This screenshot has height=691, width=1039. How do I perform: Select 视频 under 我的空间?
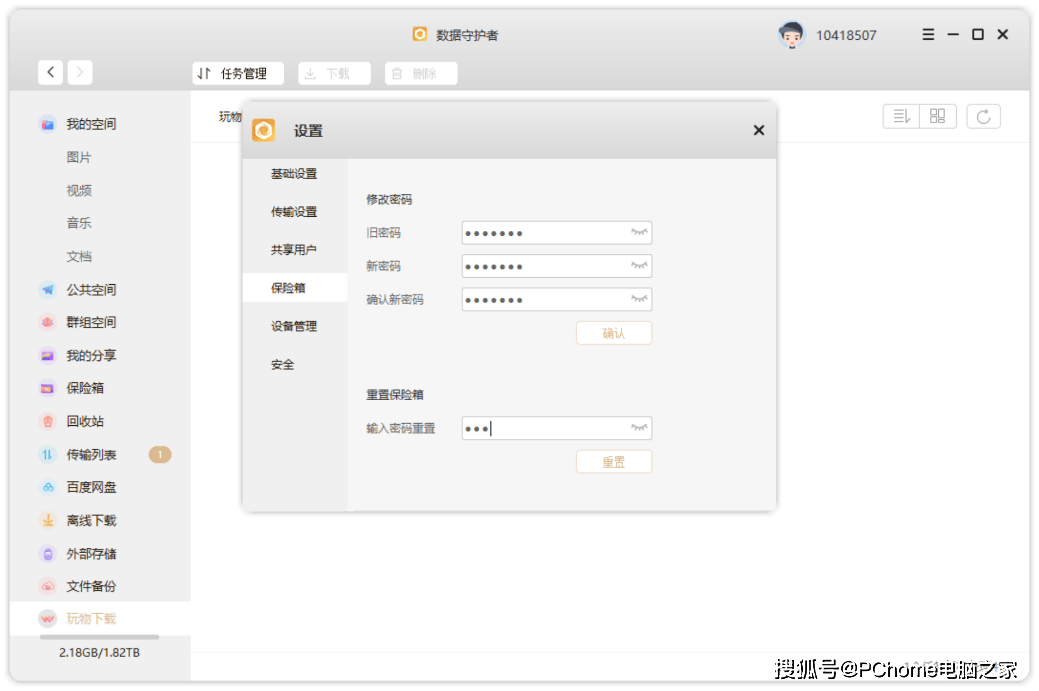(x=79, y=190)
